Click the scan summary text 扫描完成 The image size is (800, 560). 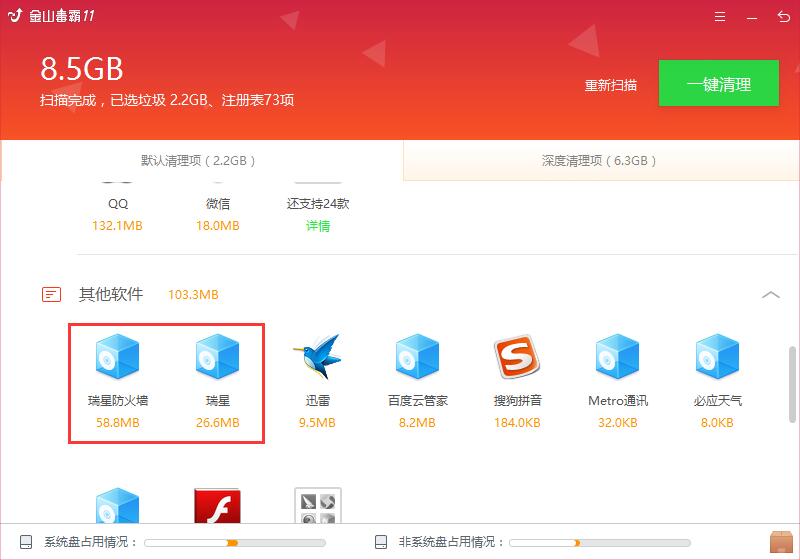click(167, 100)
